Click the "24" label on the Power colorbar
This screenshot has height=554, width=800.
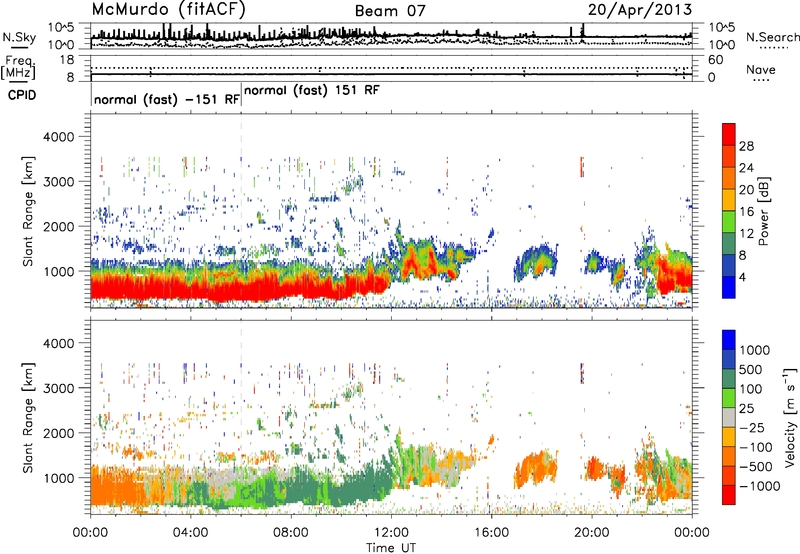746,168
